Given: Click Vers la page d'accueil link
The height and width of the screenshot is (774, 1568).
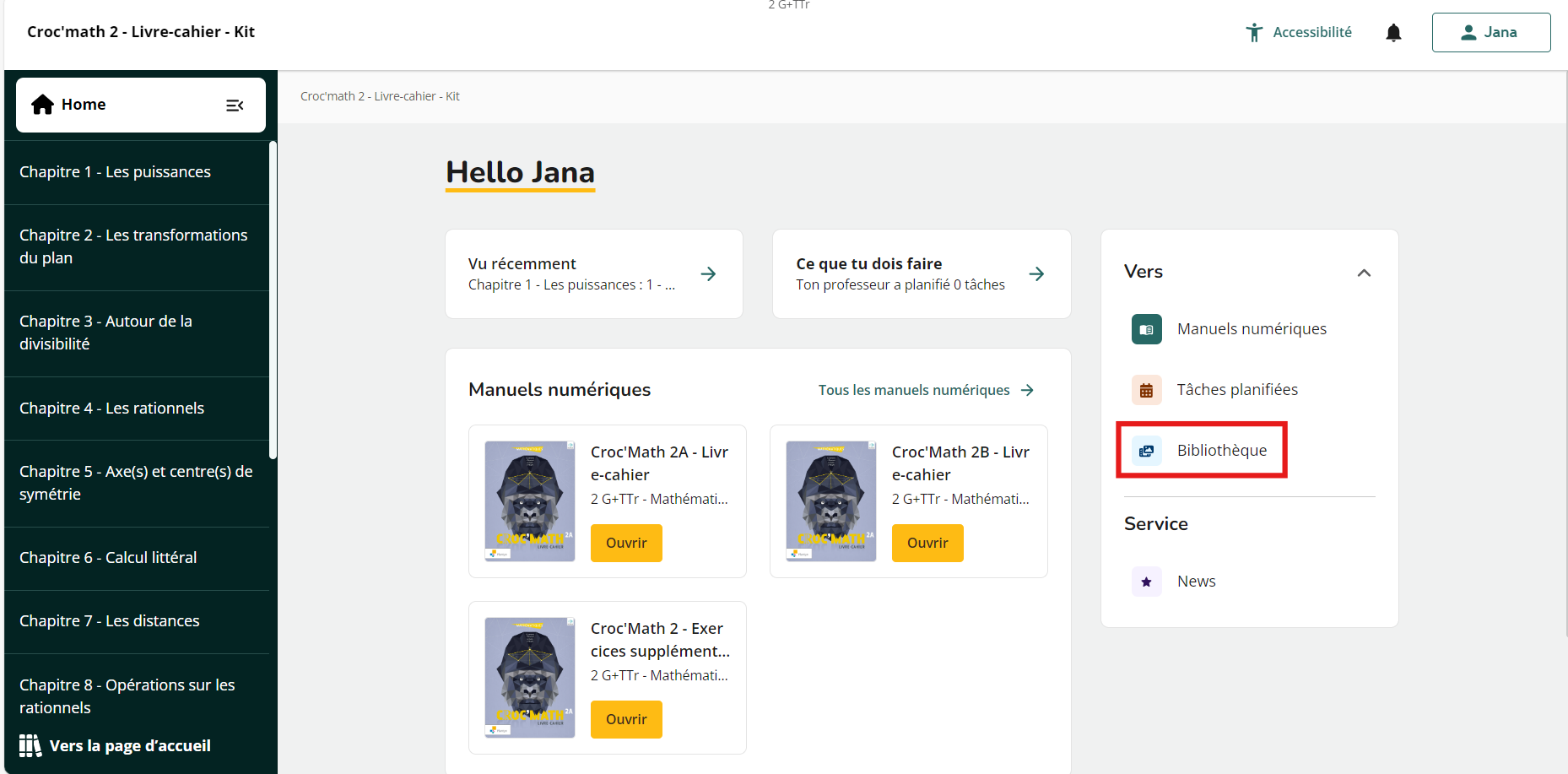Looking at the screenshot, I should (x=130, y=746).
